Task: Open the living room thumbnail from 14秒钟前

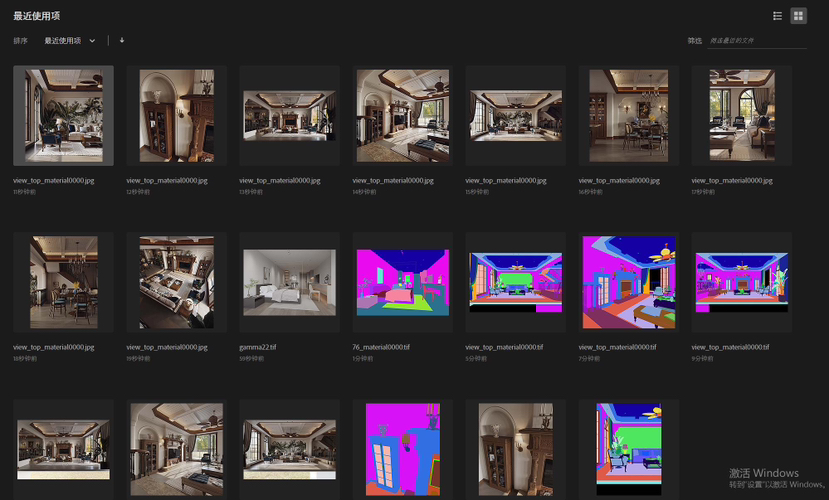Action: [402, 115]
